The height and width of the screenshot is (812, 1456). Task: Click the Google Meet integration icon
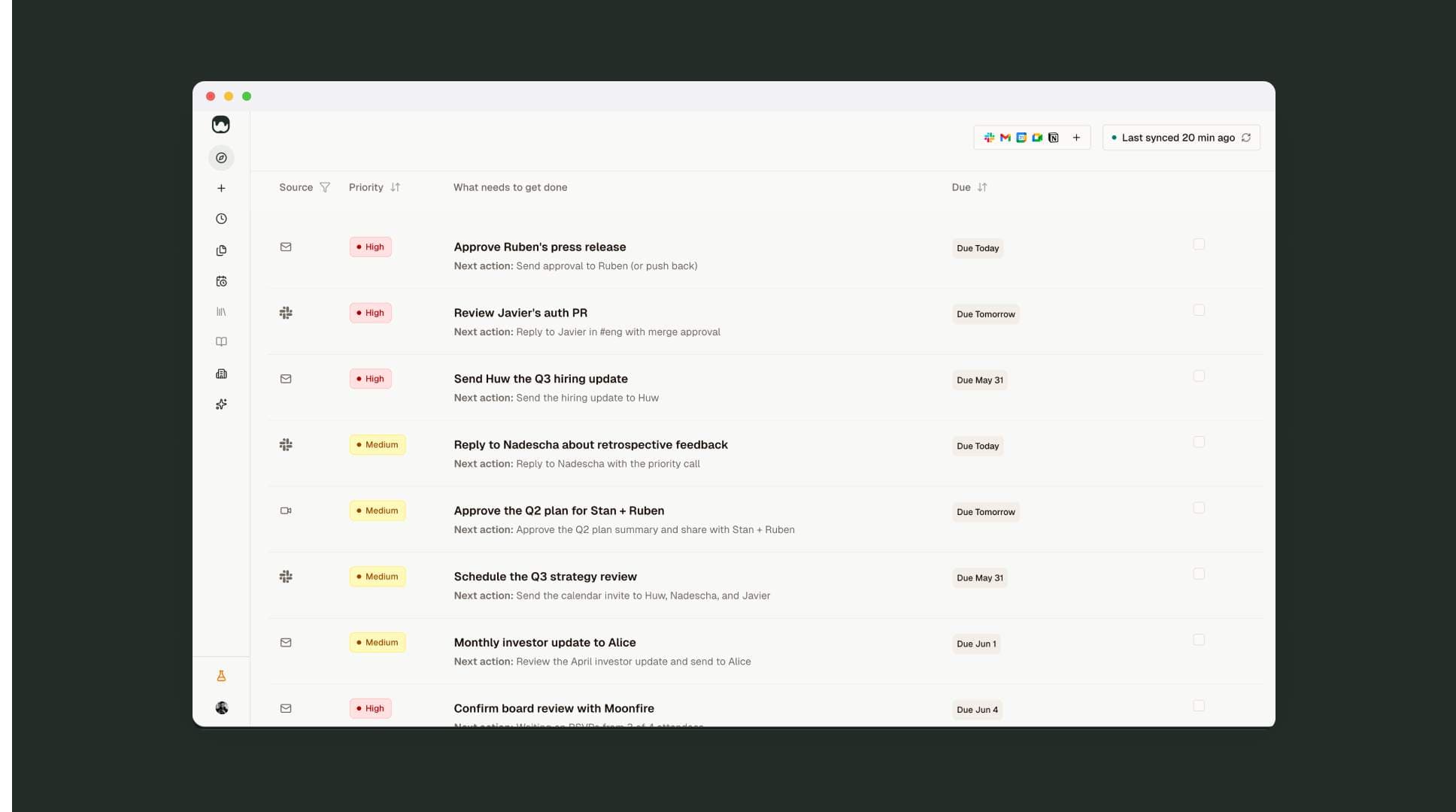pos(1037,138)
